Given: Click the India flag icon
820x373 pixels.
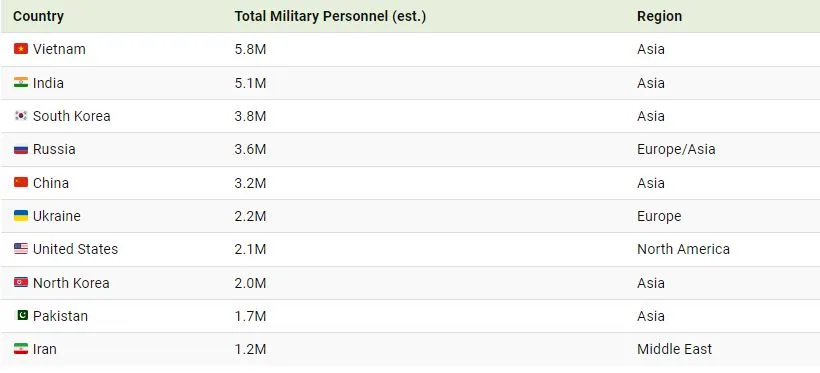Looking at the screenshot, I should tap(21, 83).
